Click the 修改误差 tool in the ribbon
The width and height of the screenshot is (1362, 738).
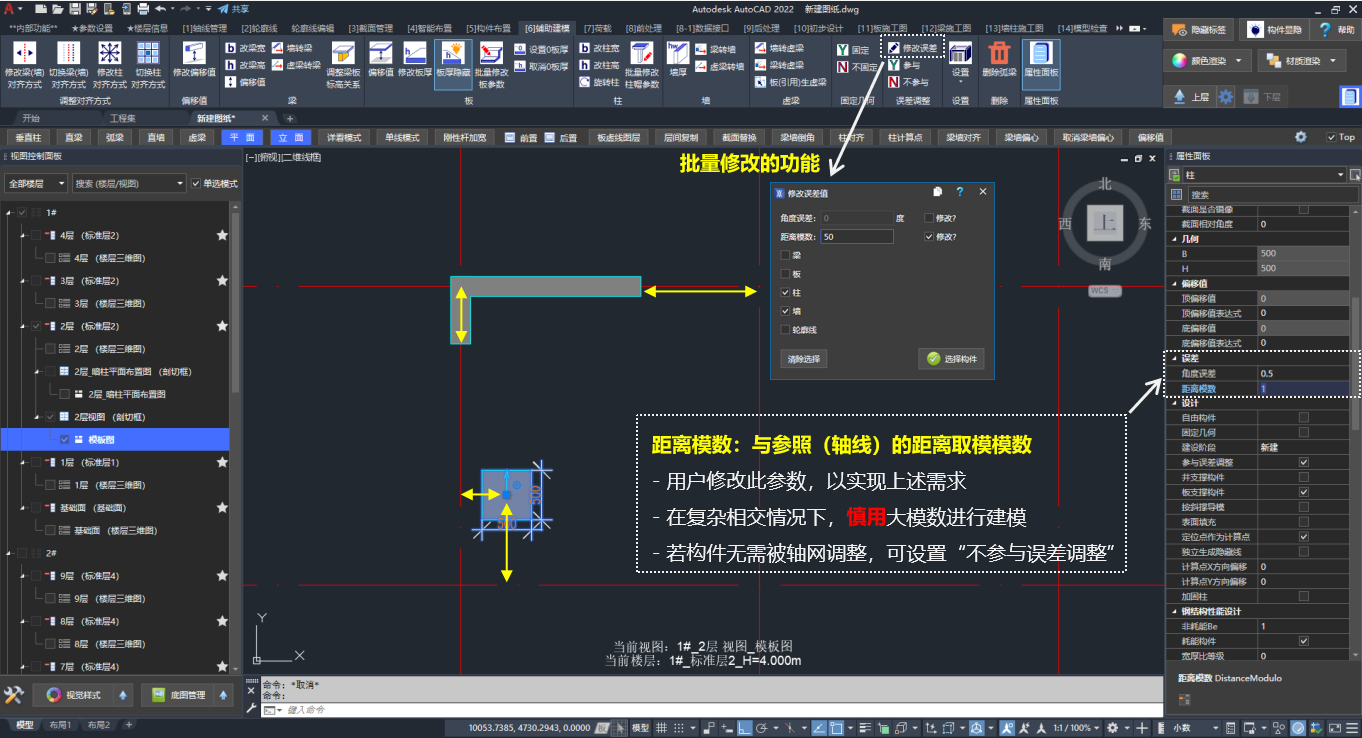click(x=913, y=48)
